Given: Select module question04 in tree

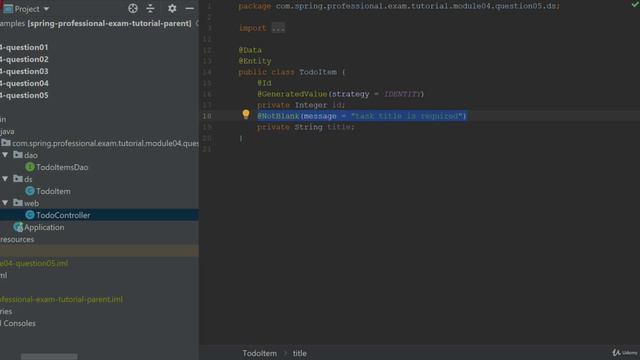Looking at the screenshot, I should (24, 83).
